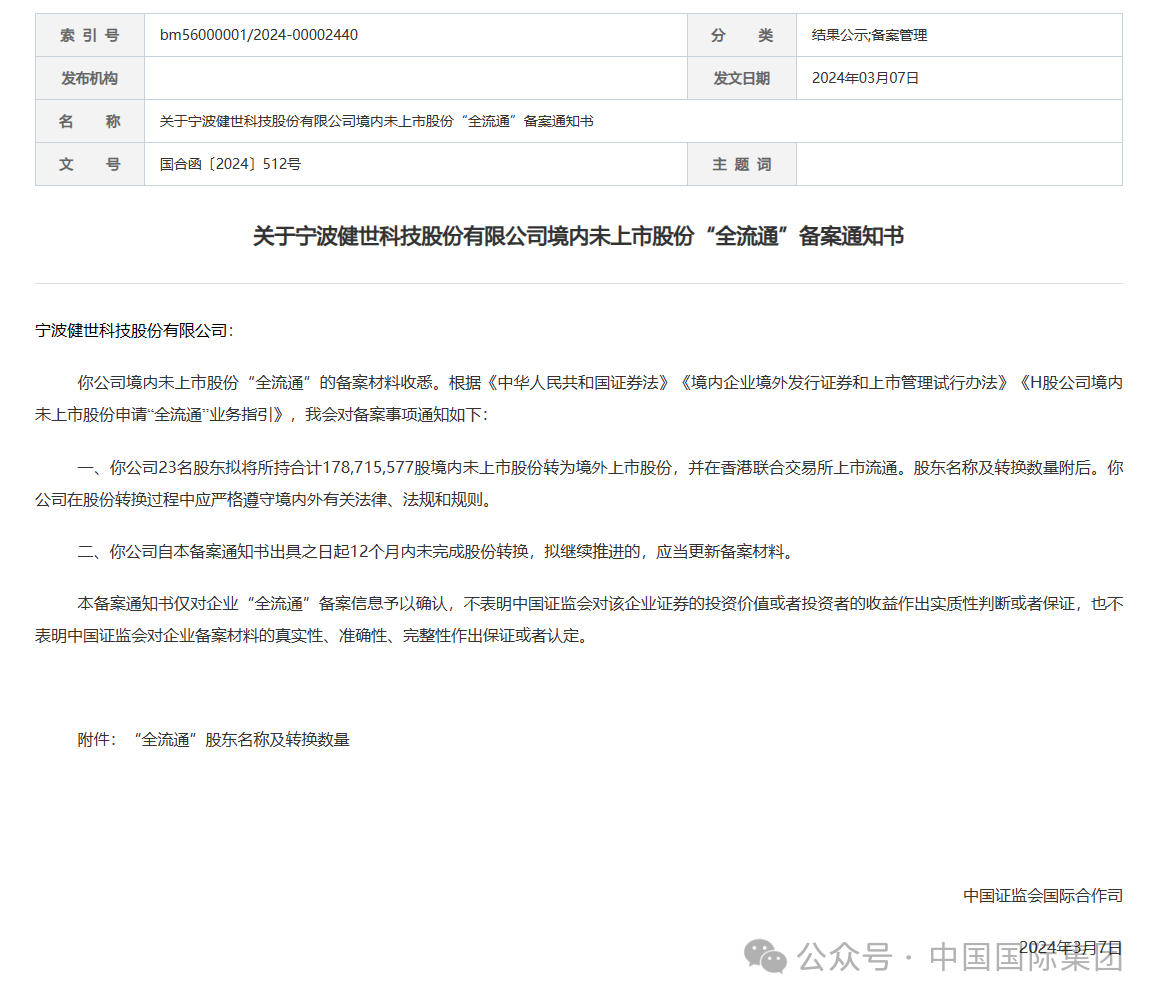Click the paragraph starting 本备案通知书仅对企业

pyautogui.click(x=579, y=620)
